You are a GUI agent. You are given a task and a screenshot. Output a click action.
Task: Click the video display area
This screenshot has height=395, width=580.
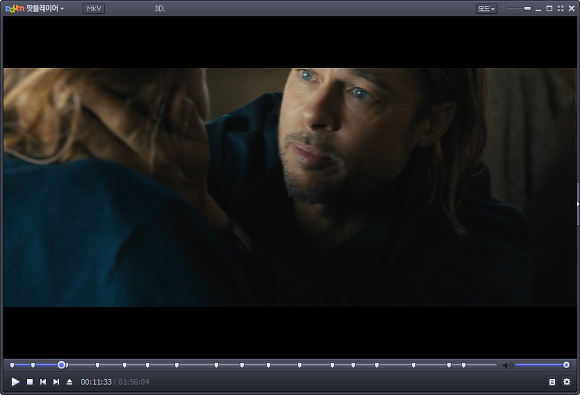tap(290, 187)
